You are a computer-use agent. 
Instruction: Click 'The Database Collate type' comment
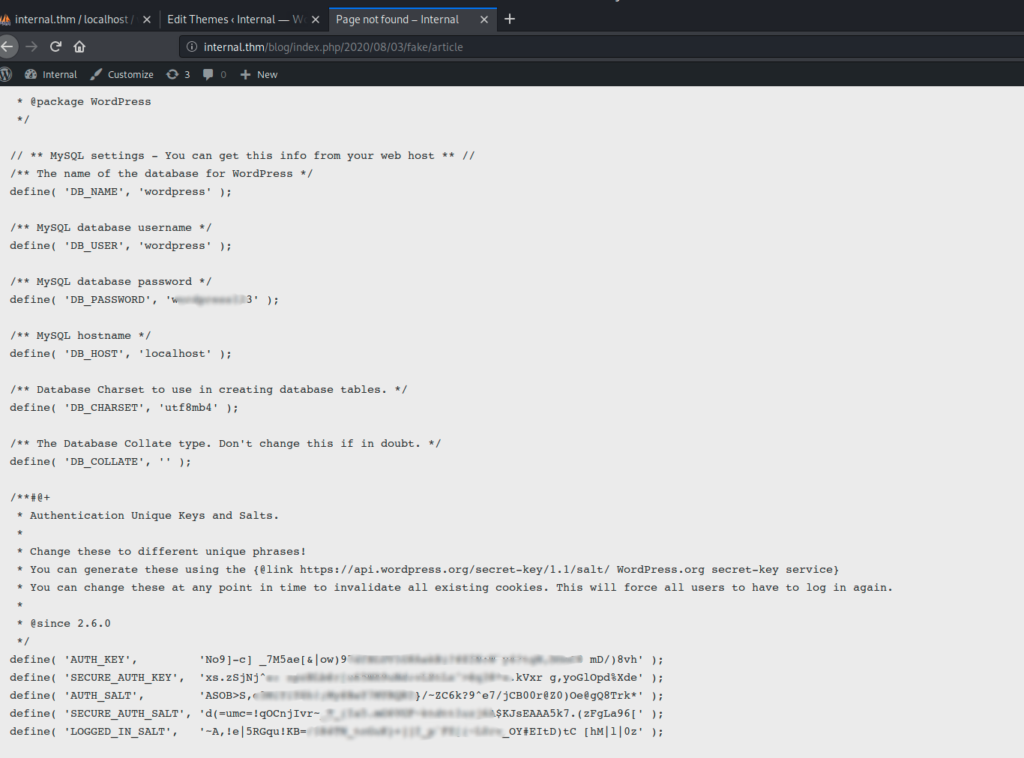click(225, 444)
